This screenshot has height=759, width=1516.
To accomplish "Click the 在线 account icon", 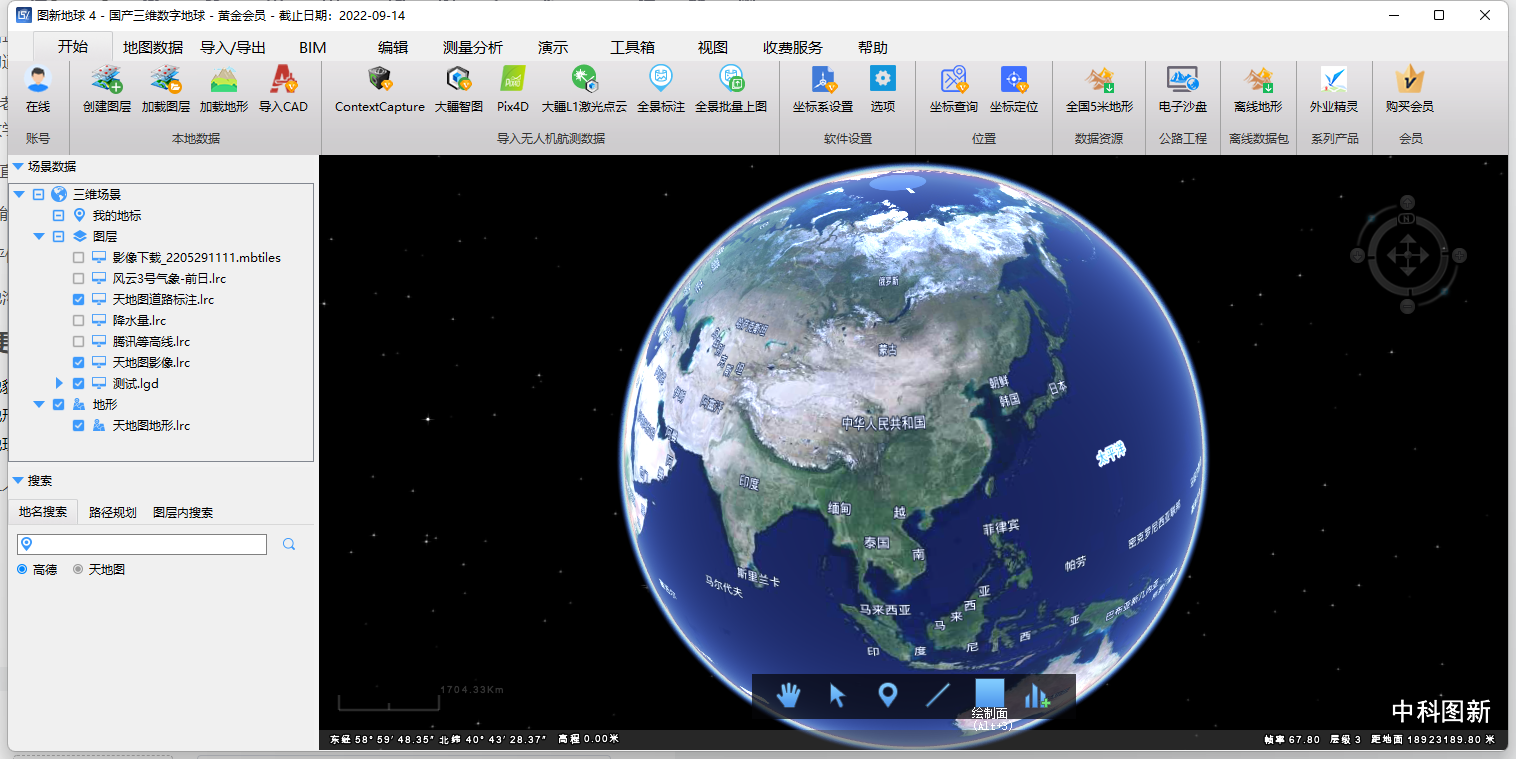I will coord(38,81).
